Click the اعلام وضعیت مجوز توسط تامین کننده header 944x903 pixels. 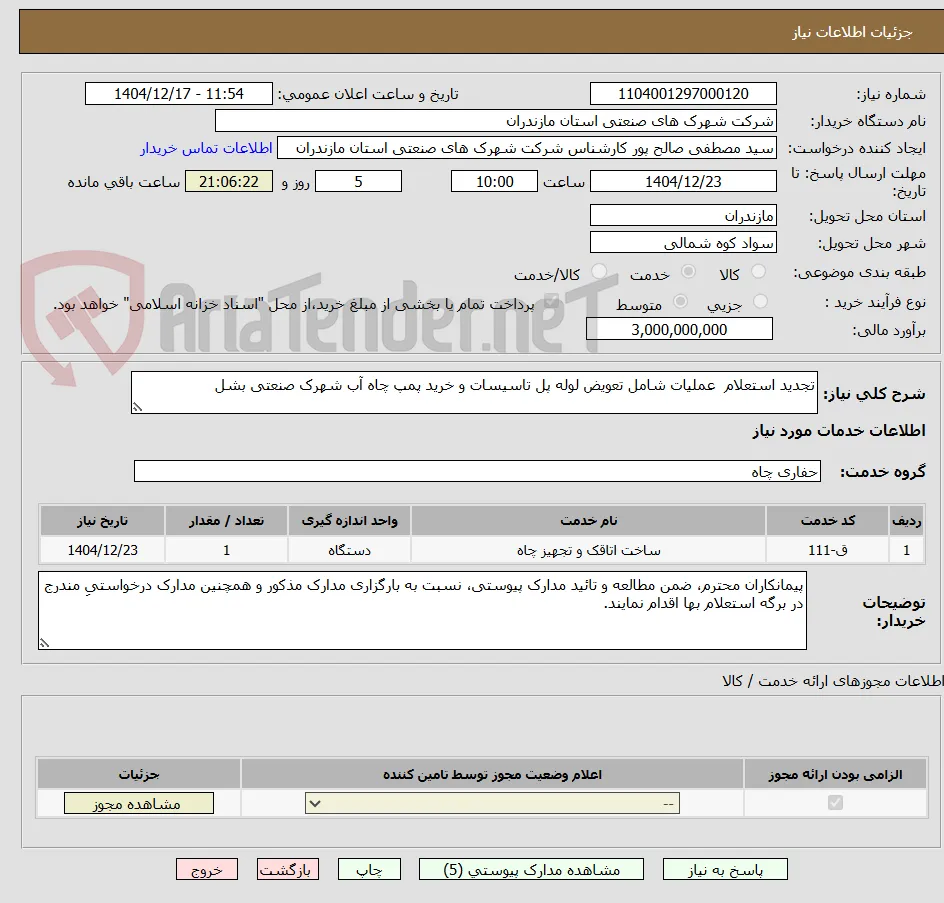(x=492, y=774)
